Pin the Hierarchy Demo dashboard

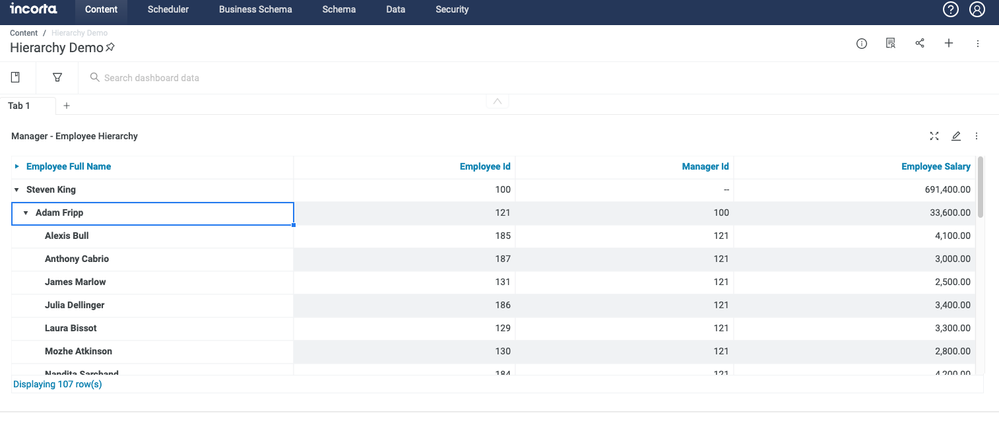[110, 47]
